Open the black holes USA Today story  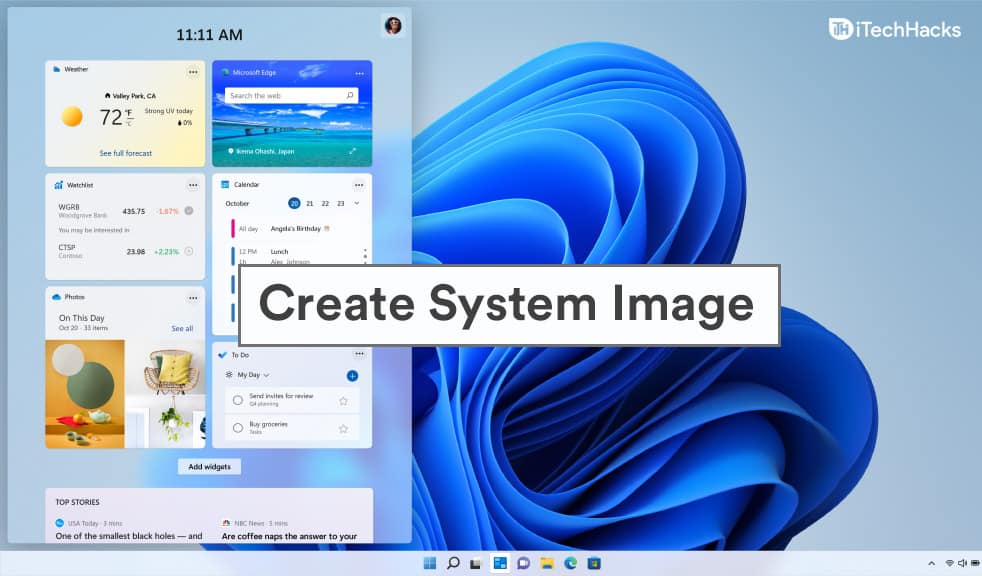click(128, 536)
